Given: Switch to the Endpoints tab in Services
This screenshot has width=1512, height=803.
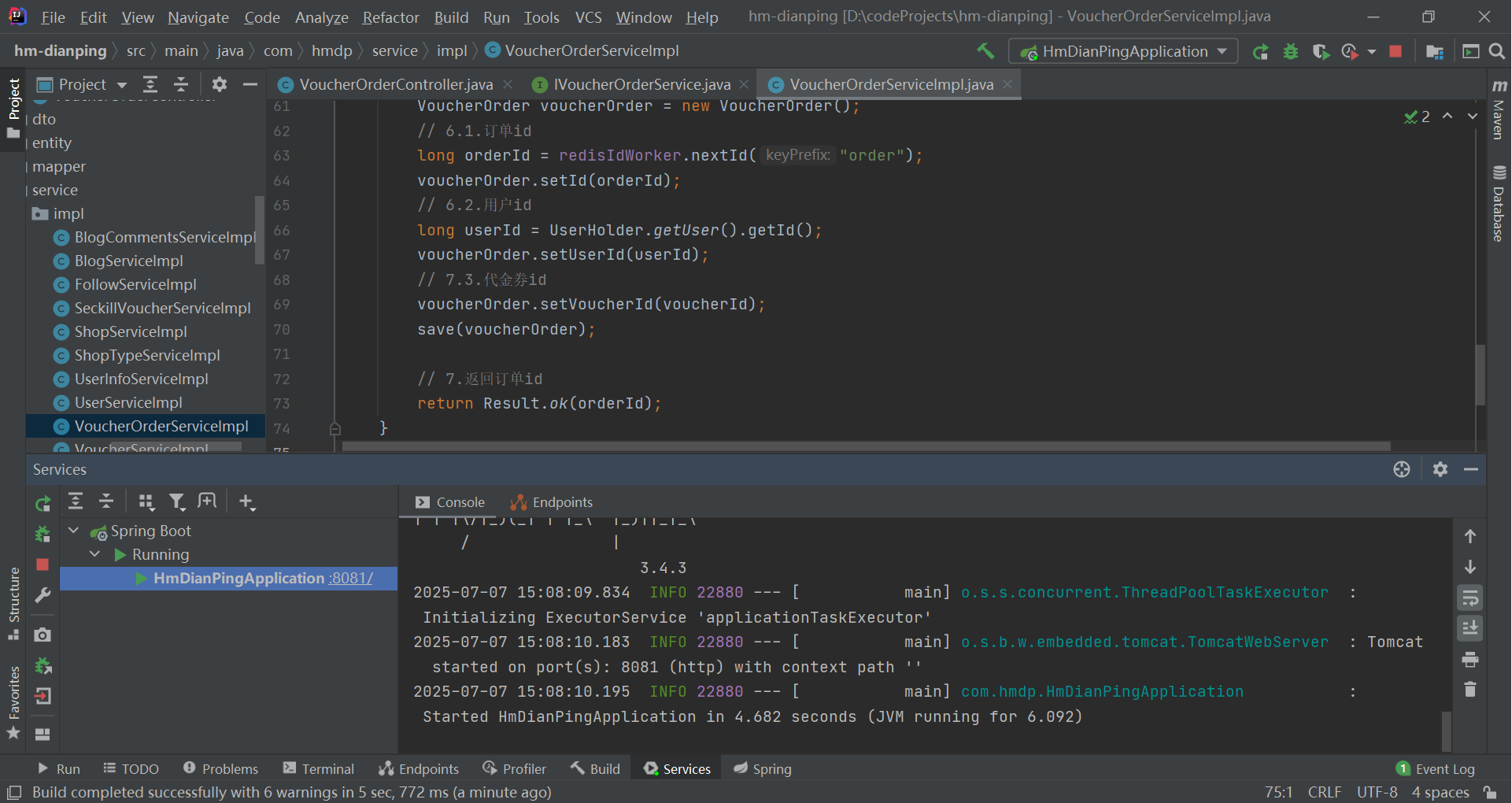Looking at the screenshot, I should click(551, 502).
